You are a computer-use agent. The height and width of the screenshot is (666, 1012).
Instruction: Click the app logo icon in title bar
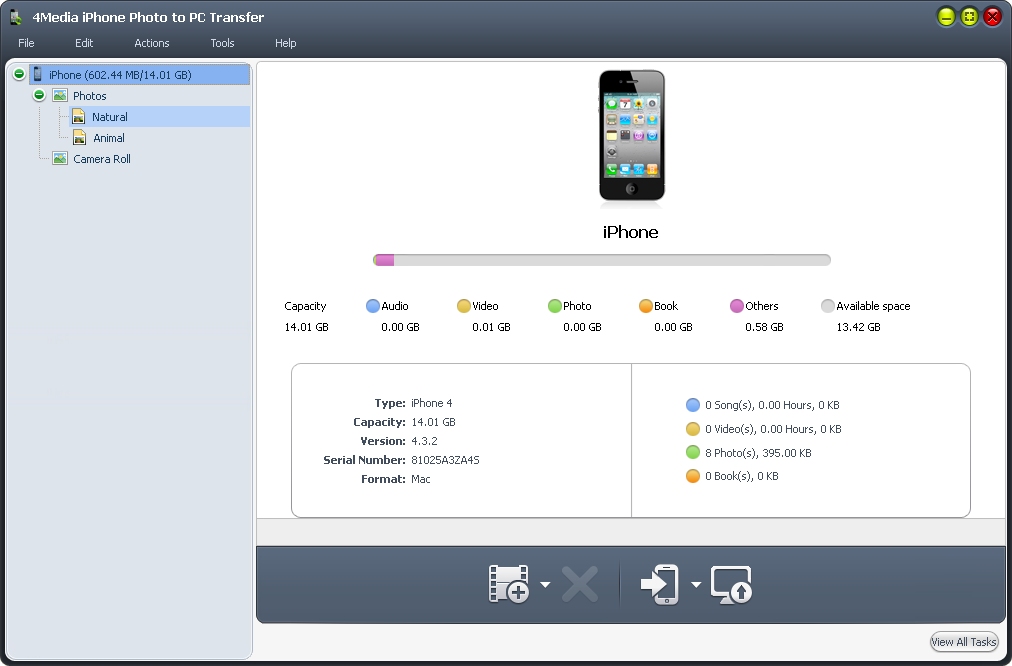point(17,17)
